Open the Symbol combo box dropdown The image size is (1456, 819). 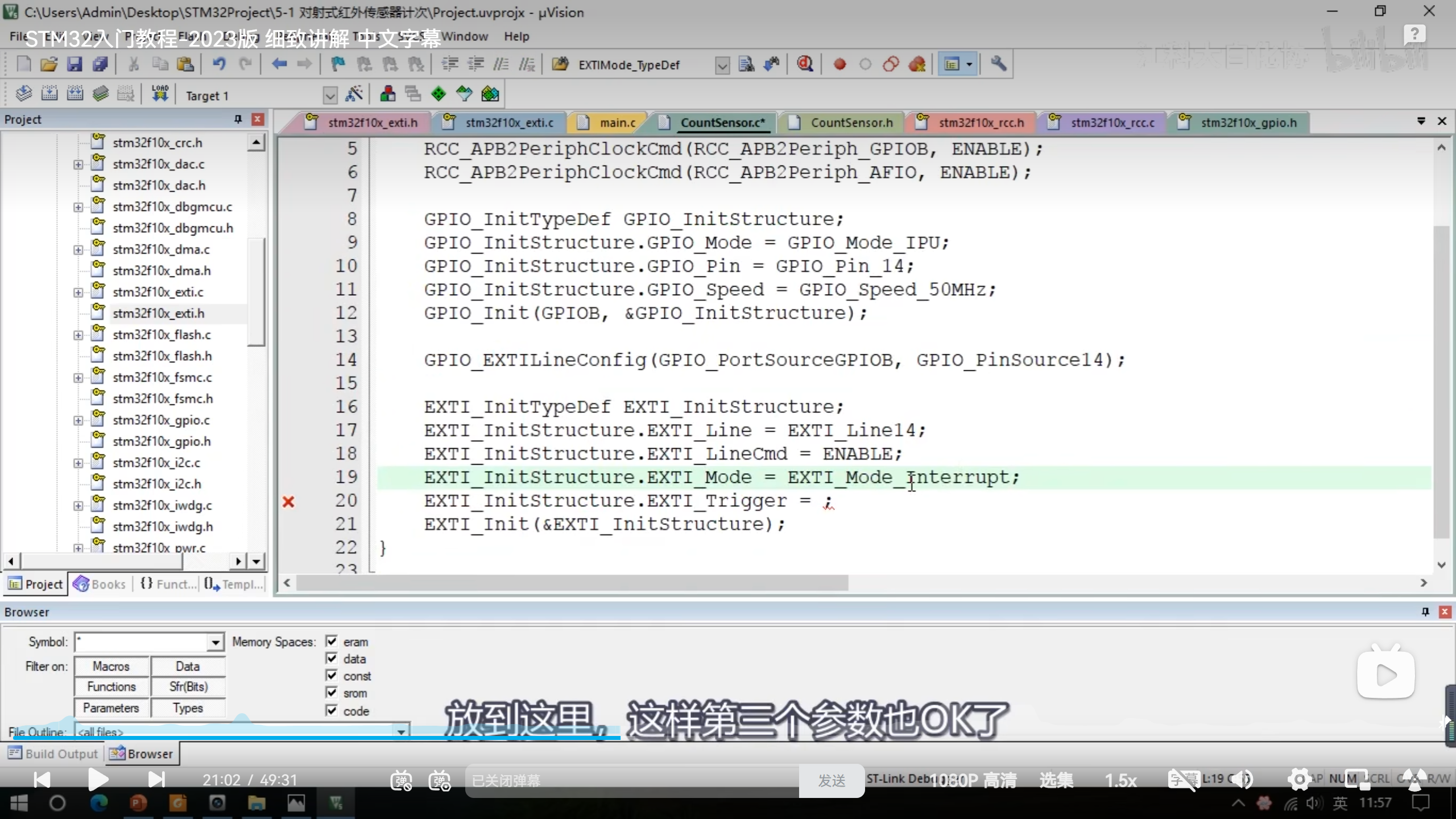(216, 643)
